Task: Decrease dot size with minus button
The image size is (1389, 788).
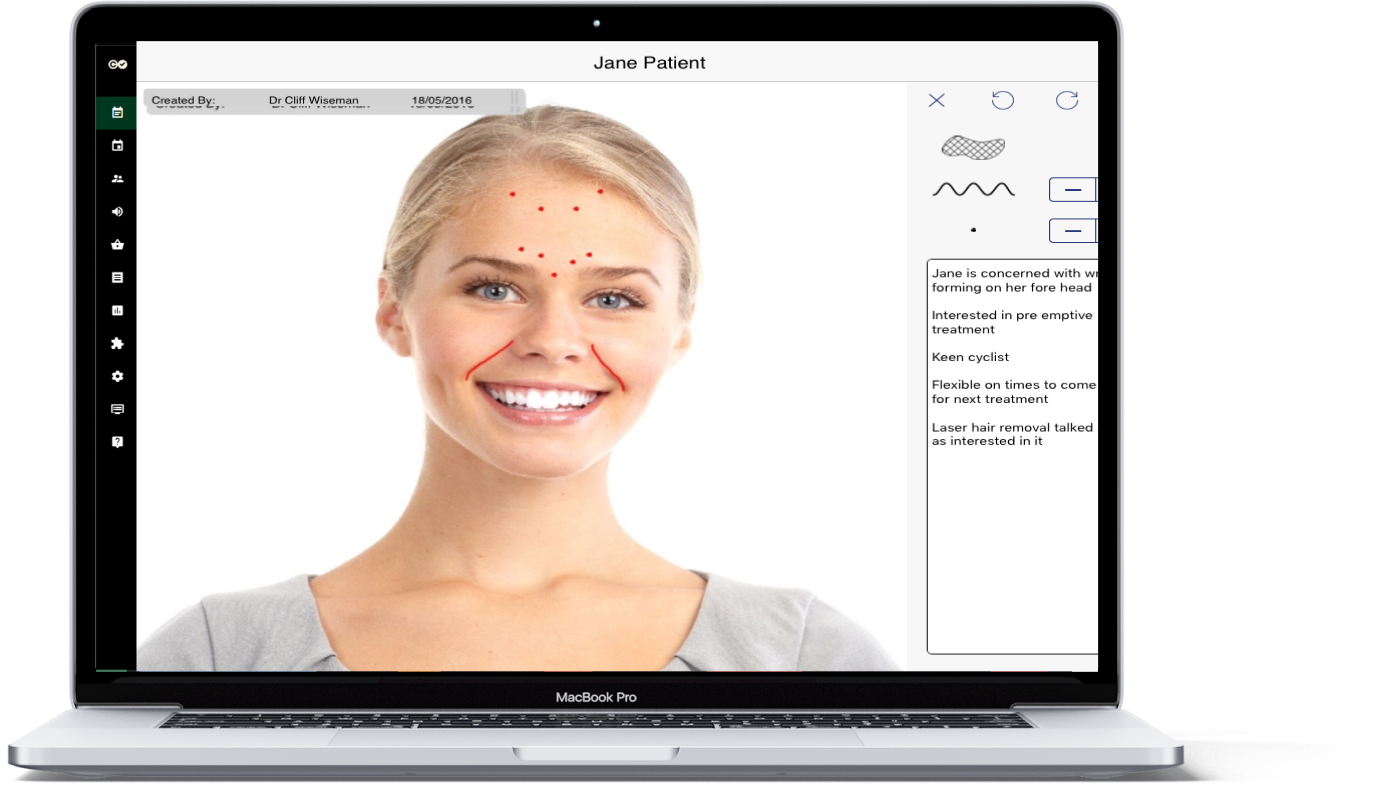Action: (1072, 231)
